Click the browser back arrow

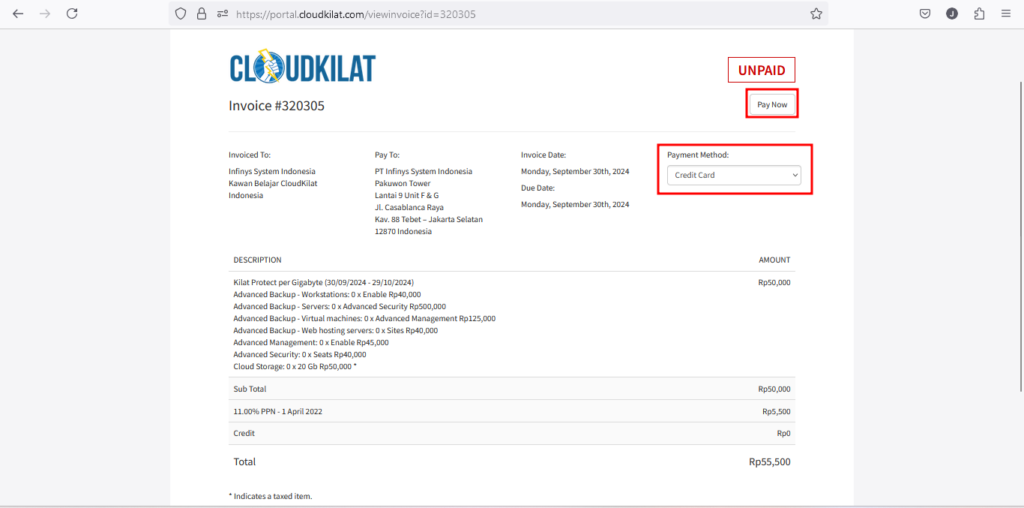click(18, 14)
